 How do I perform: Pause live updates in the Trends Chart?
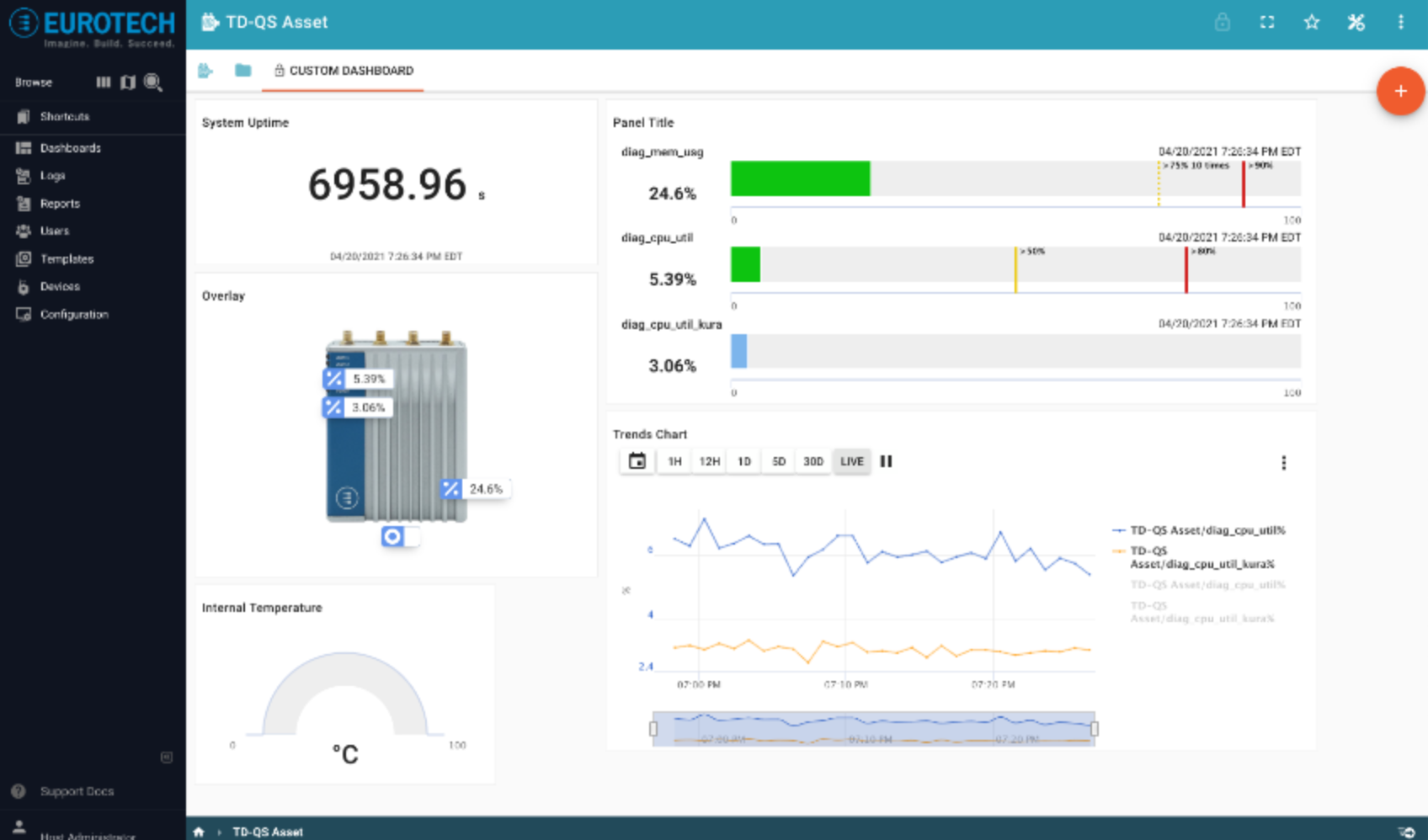(x=886, y=460)
